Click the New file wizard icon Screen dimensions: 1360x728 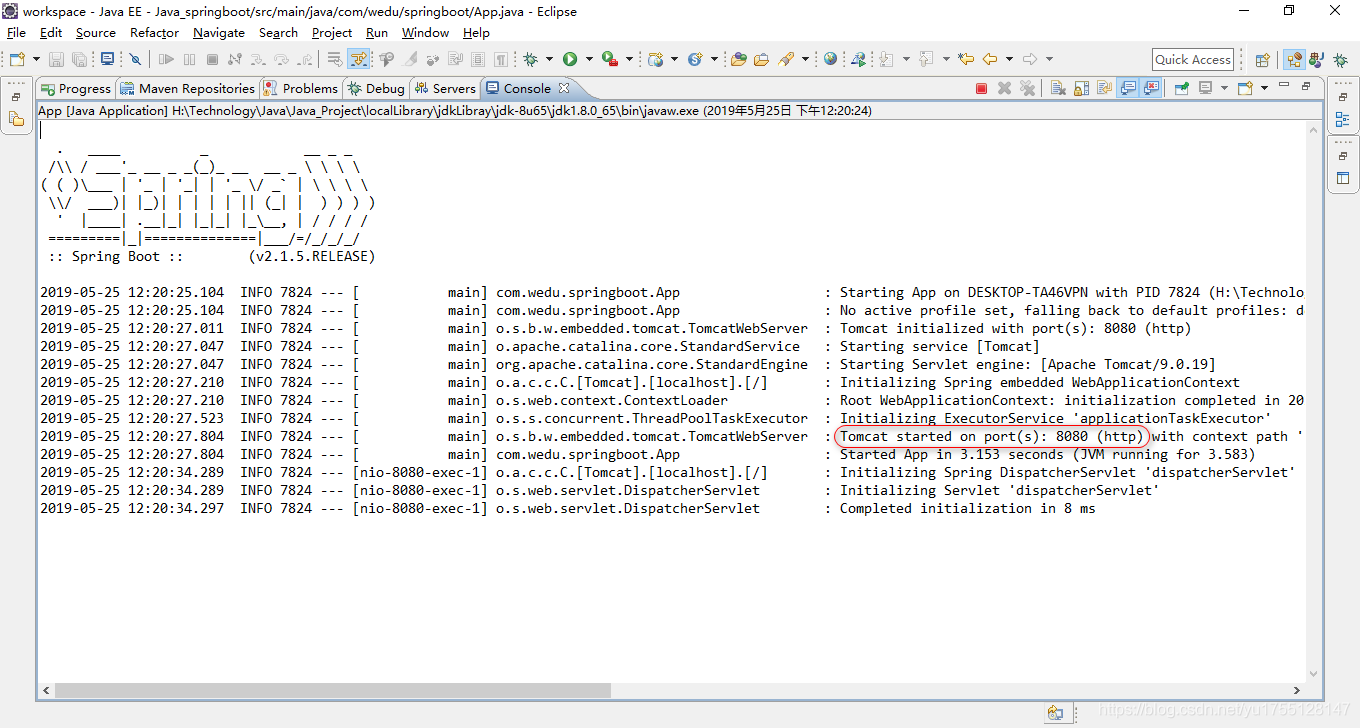(x=17, y=59)
